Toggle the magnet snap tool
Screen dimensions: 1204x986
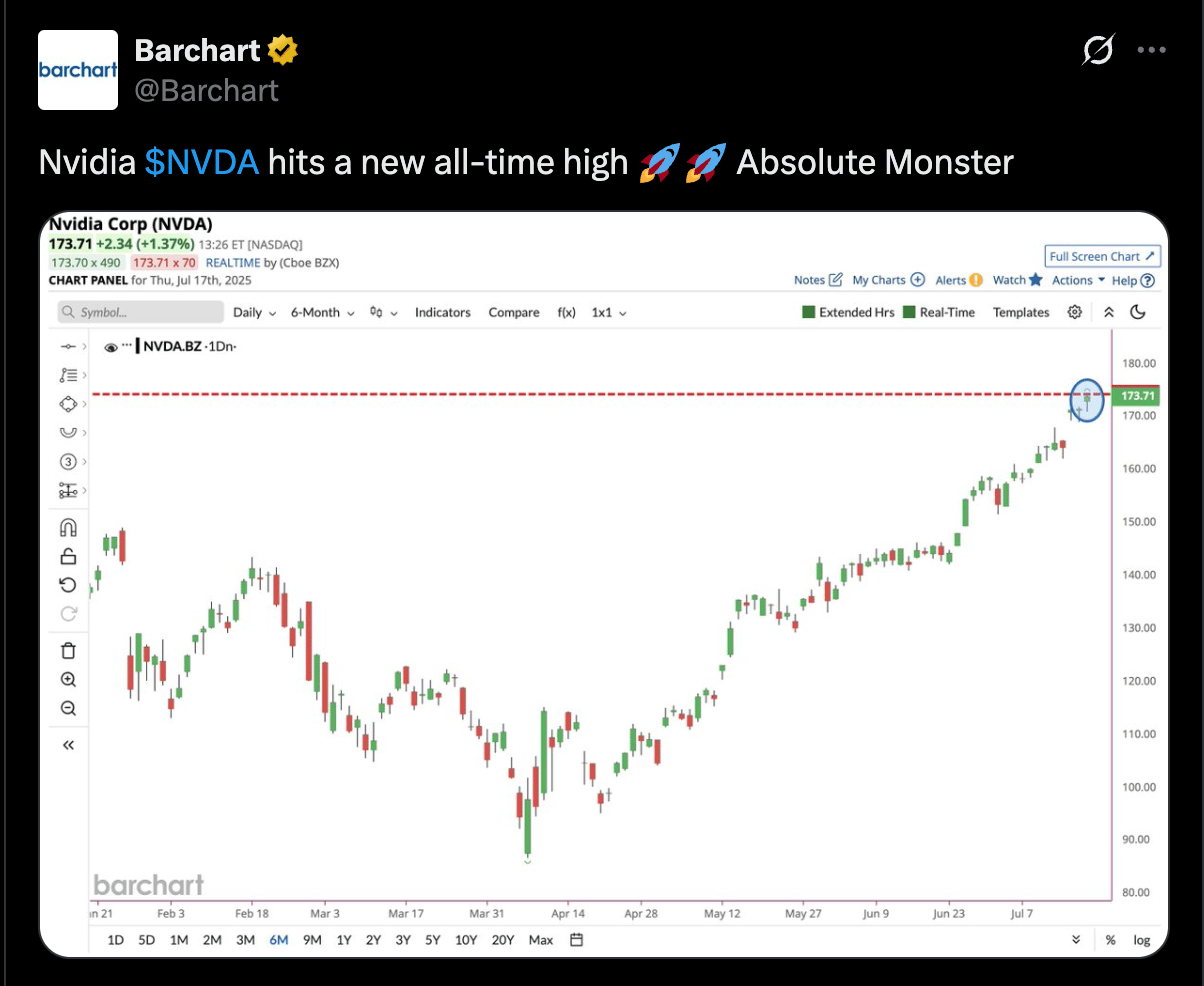tap(68, 527)
